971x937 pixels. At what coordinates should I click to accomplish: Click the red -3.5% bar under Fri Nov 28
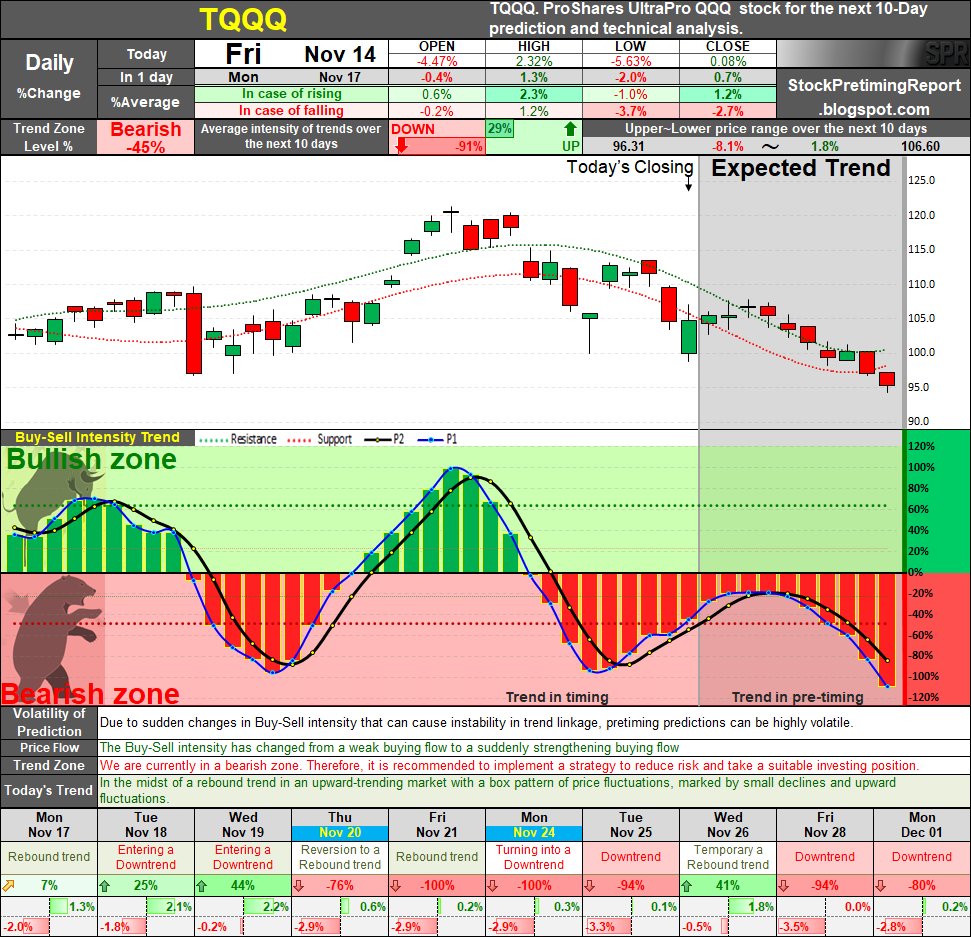coord(802,927)
